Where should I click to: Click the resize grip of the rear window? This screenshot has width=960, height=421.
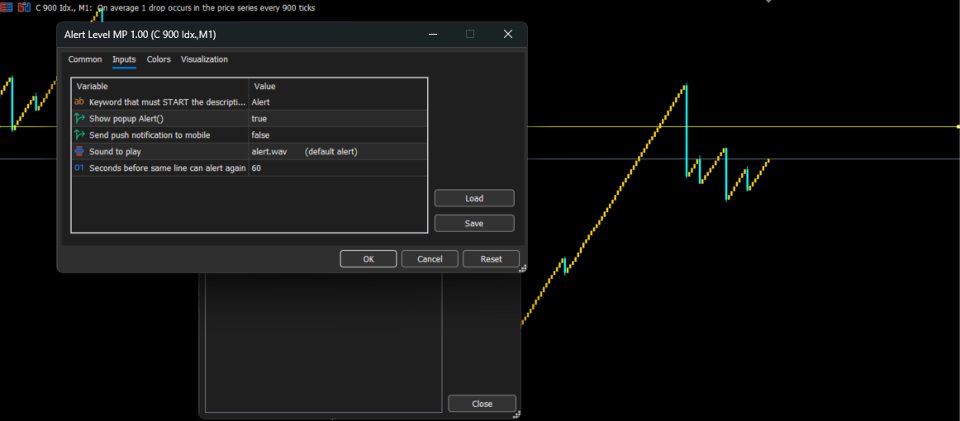[517, 414]
